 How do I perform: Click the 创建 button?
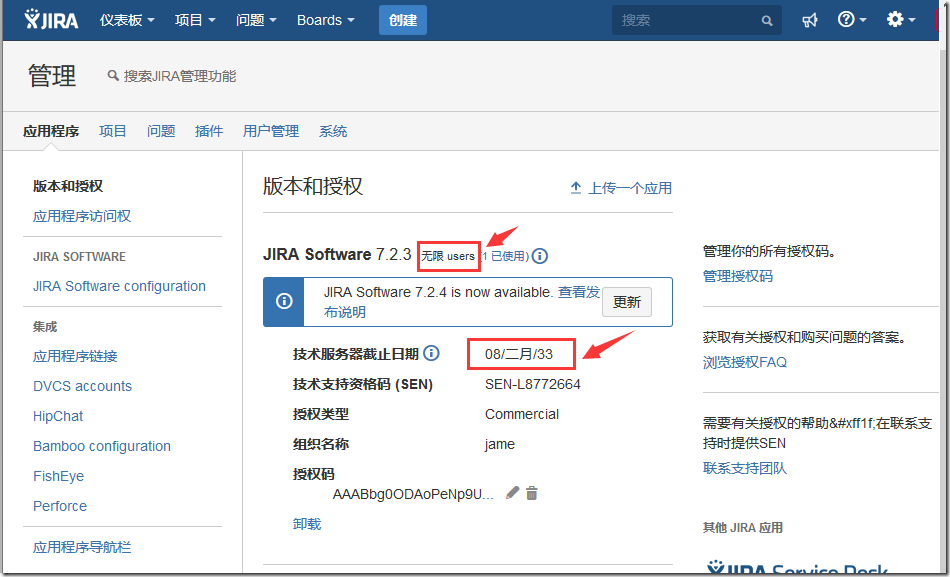(x=403, y=20)
